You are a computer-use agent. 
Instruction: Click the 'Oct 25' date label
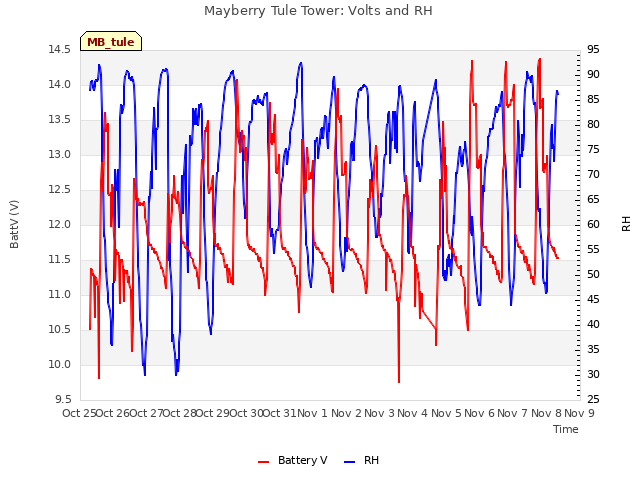(79, 413)
